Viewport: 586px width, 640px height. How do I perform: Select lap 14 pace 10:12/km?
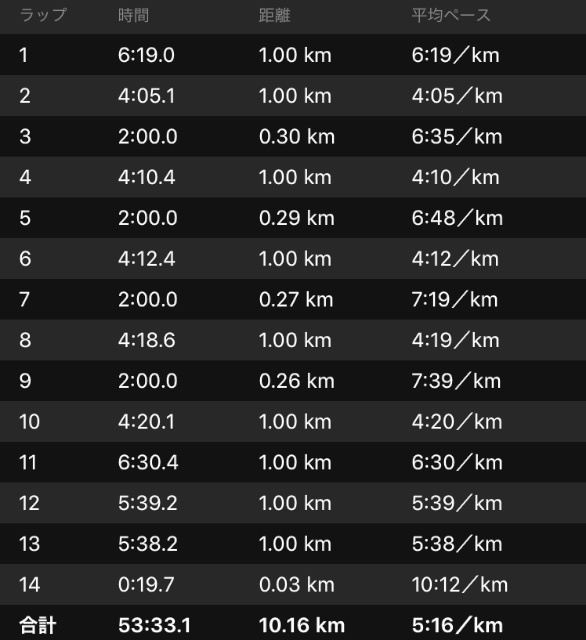tap(460, 585)
